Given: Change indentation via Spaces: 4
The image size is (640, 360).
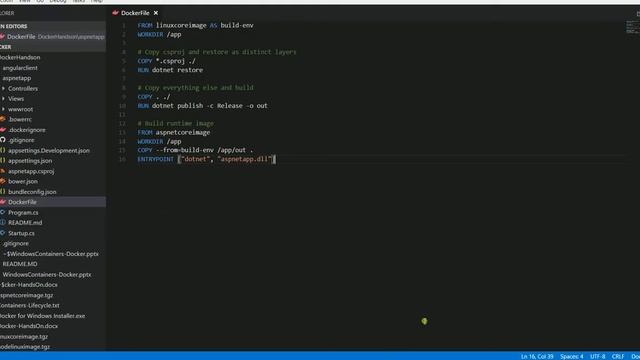Looking at the screenshot, I should 571,356.
